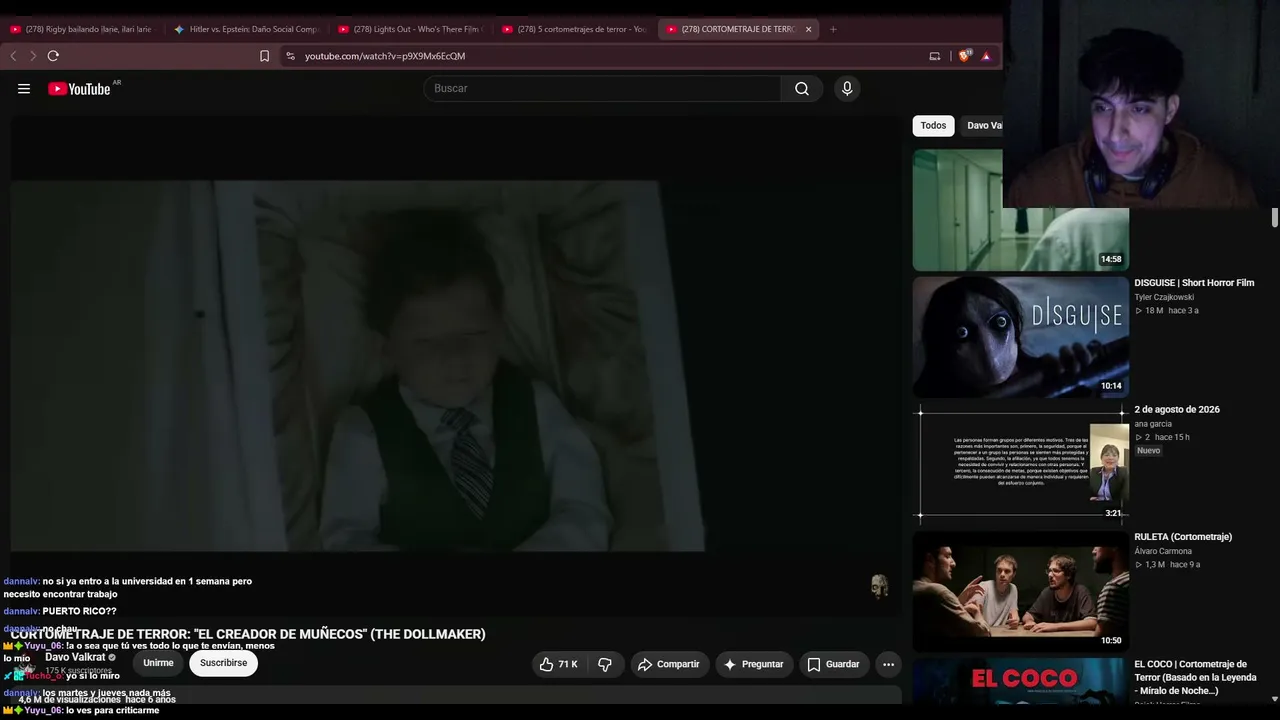The height and width of the screenshot is (720, 1280).
Task: Open the YouTube guide hamburger menu
Action: coord(24,89)
